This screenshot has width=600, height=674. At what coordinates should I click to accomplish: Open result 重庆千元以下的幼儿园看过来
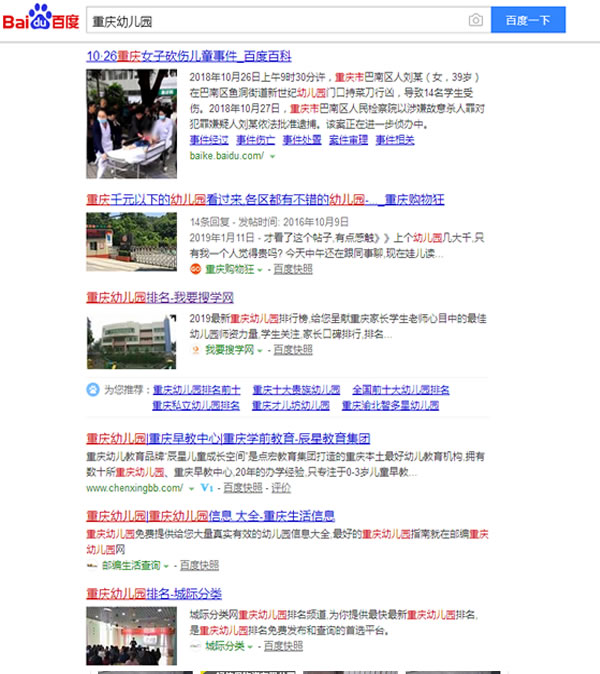[265, 199]
